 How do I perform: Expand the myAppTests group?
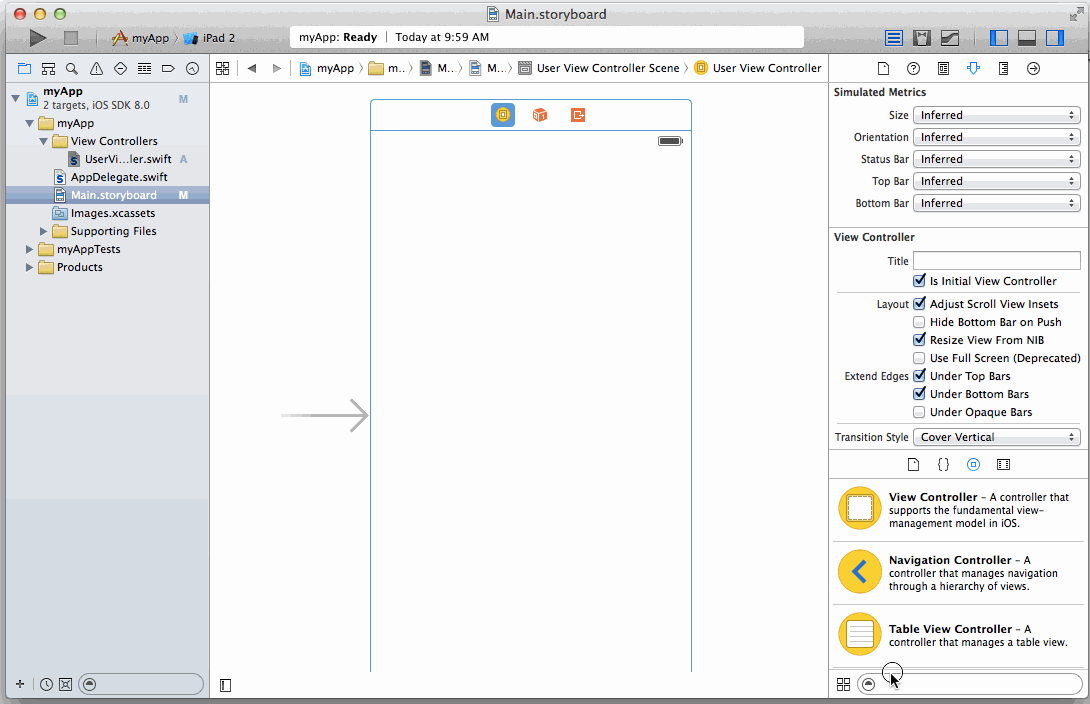[29, 249]
